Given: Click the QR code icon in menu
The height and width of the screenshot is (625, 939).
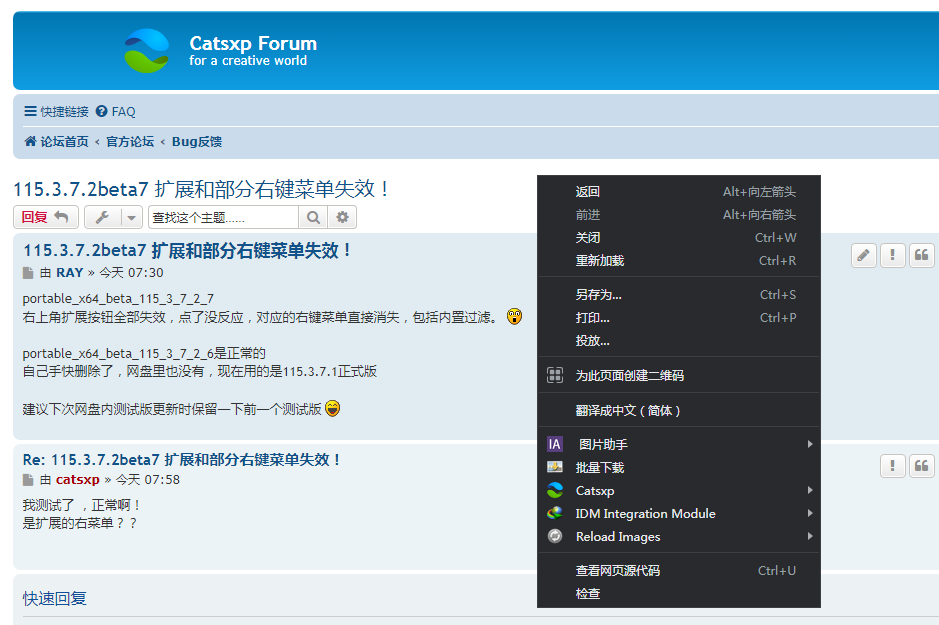Looking at the screenshot, I should (555, 375).
